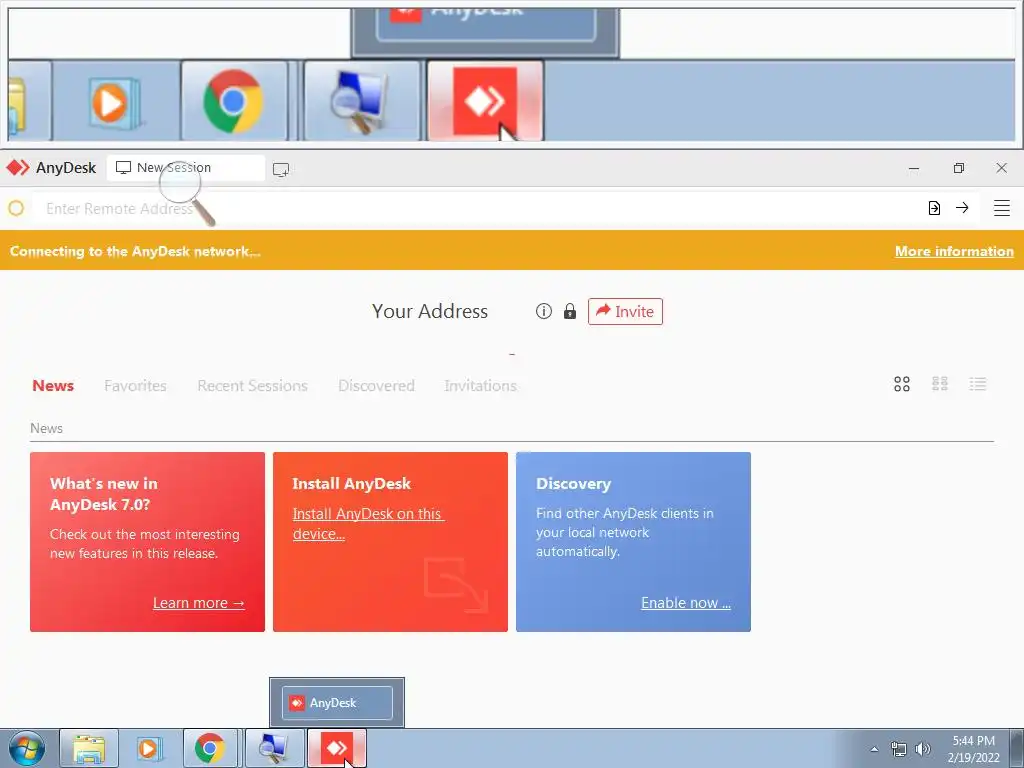
Task: Click the AnyDesk logo in title bar
Action: [18, 168]
